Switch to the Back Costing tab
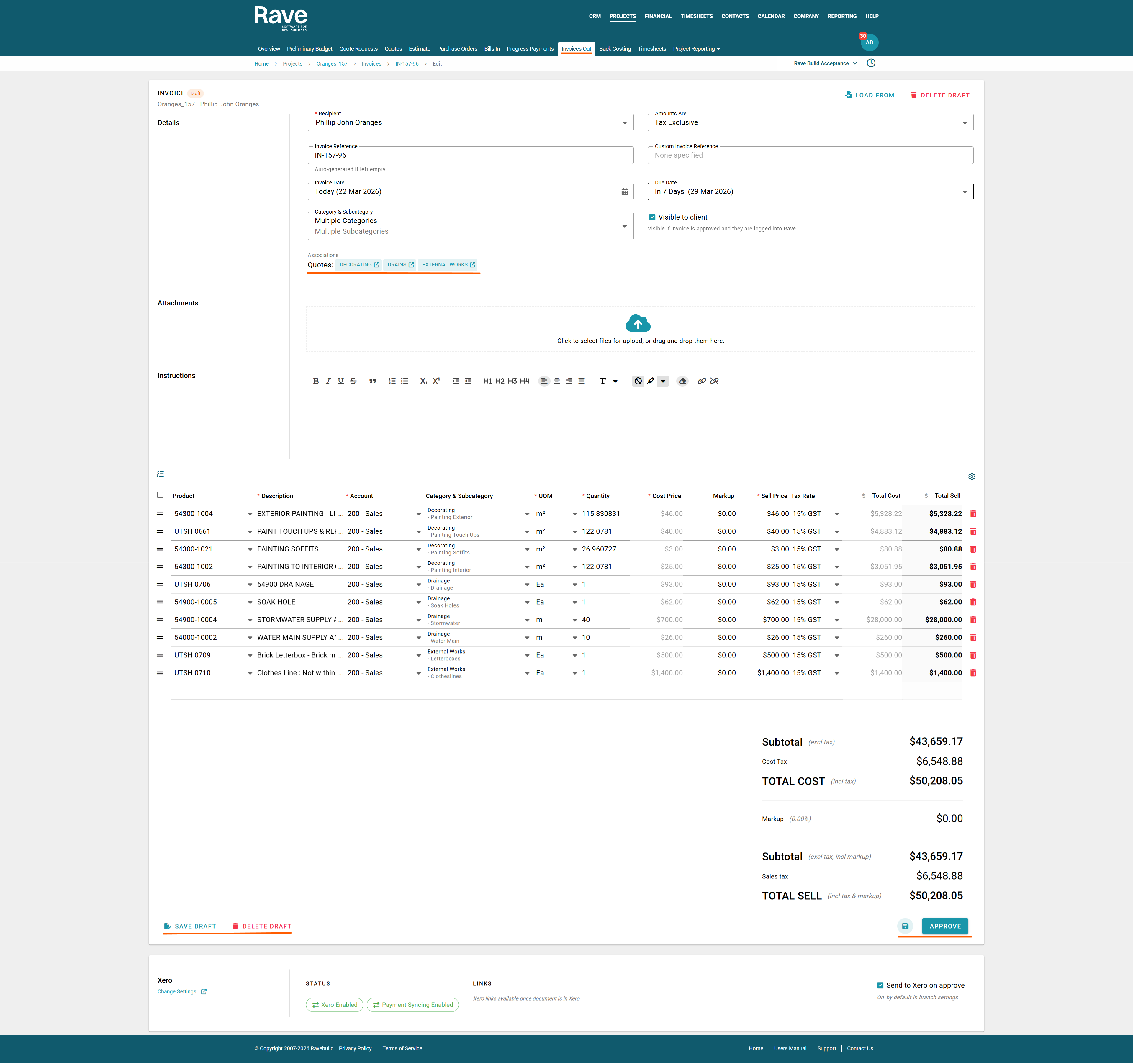 coord(614,49)
